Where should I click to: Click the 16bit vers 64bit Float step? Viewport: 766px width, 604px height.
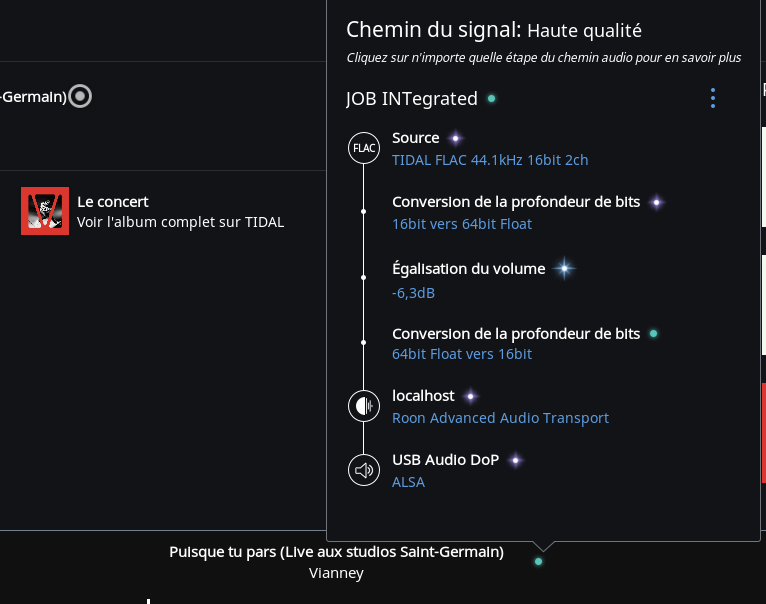coord(462,224)
